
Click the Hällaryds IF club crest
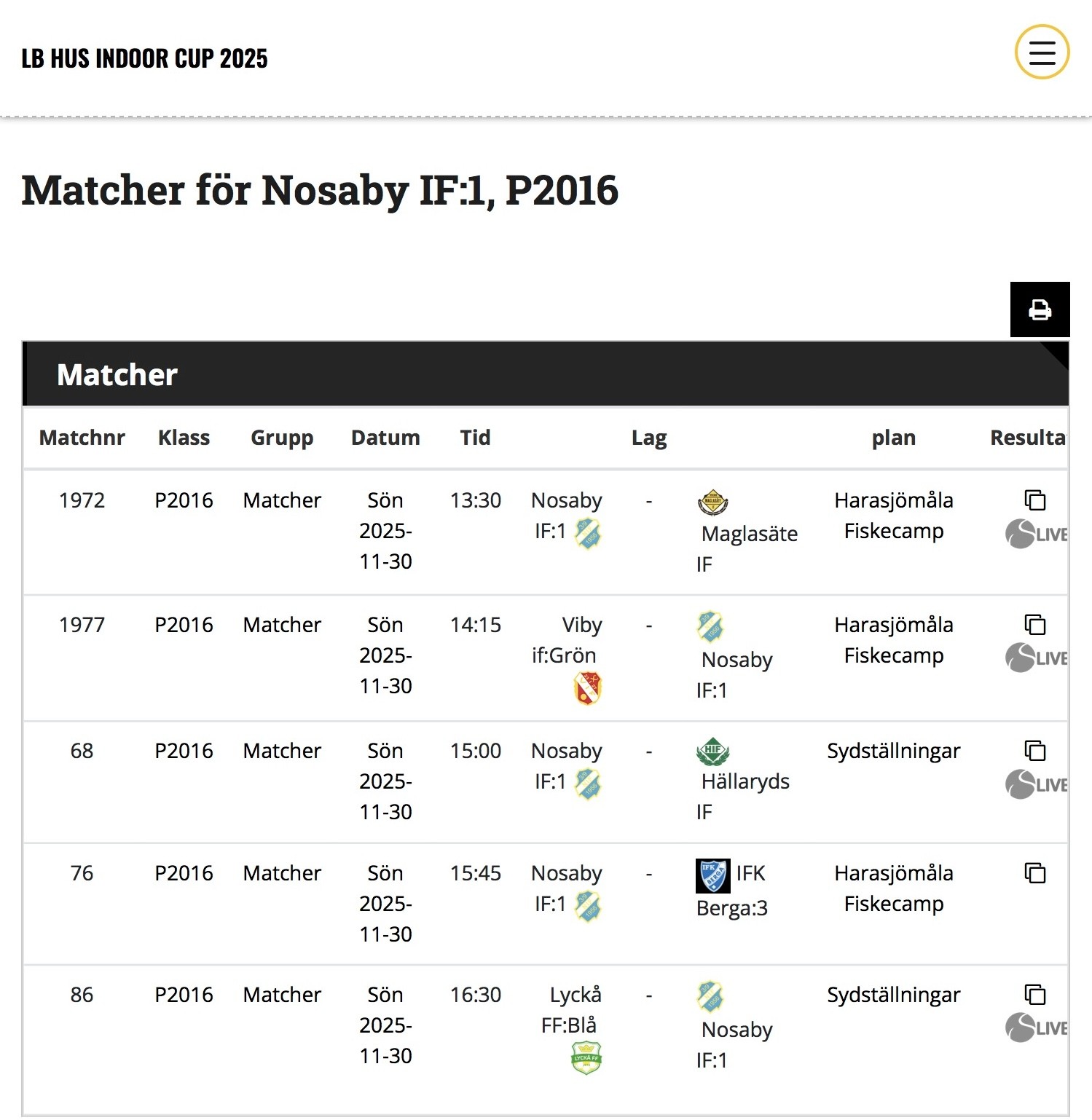click(712, 752)
